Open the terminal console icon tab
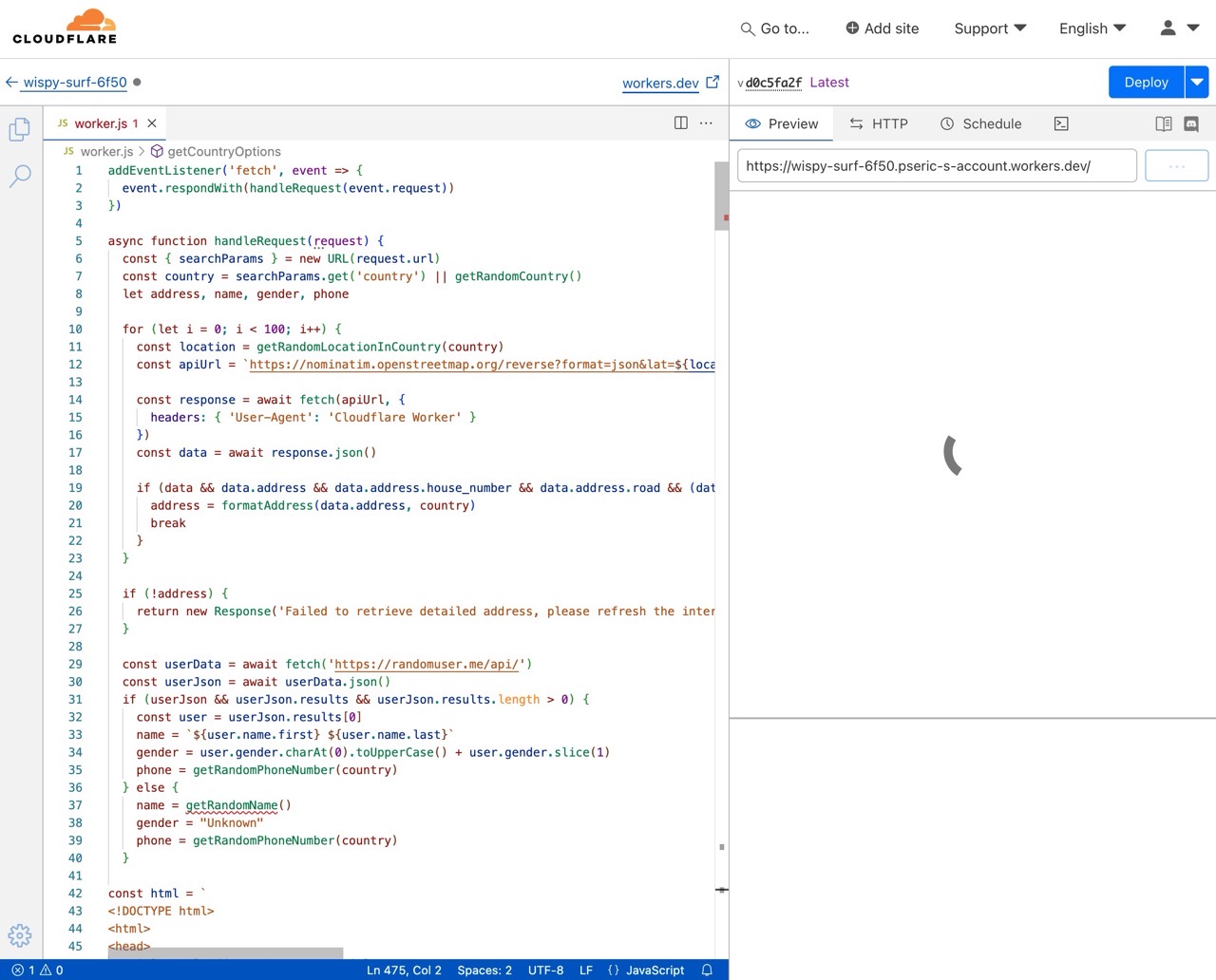 (1061, 123)
